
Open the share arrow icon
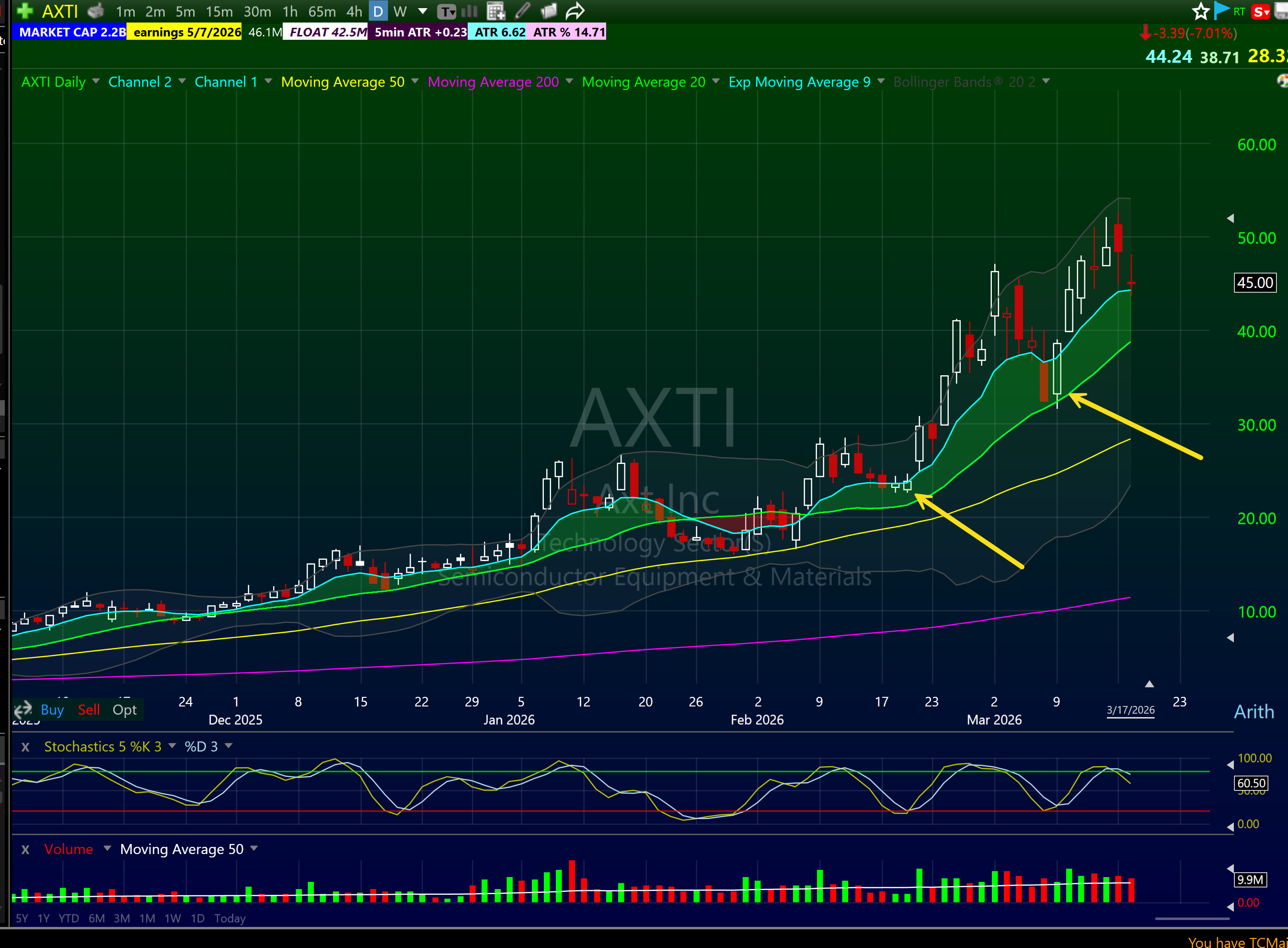tap(575, 11)
